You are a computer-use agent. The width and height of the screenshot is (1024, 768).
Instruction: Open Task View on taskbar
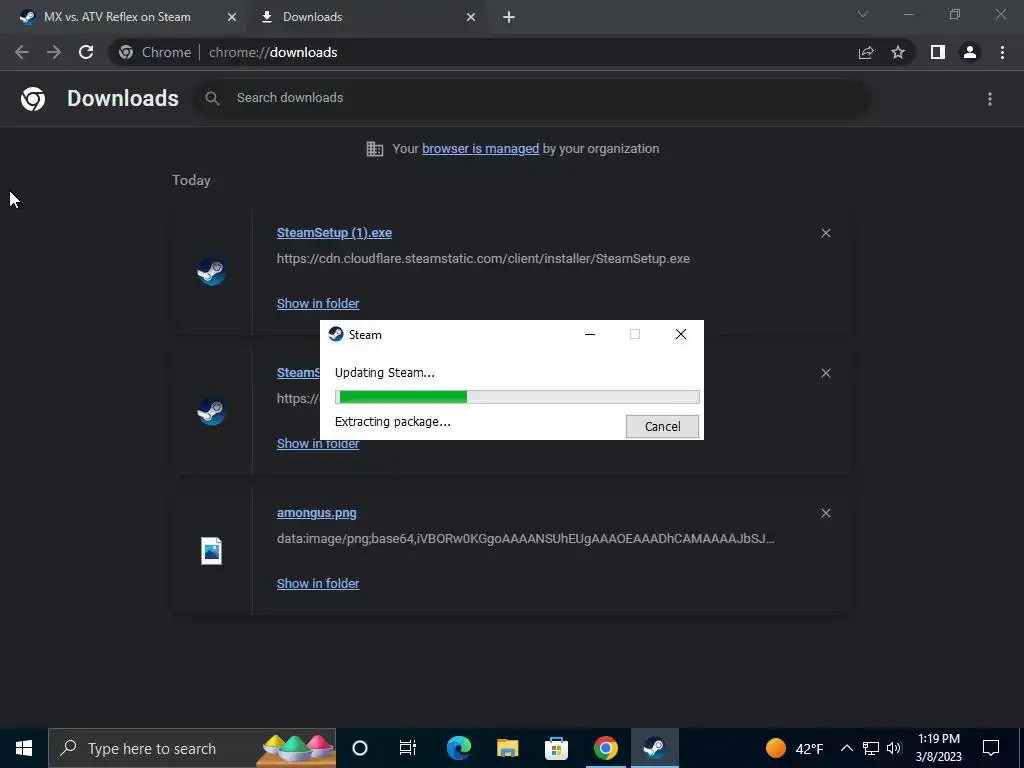[408, 748]
